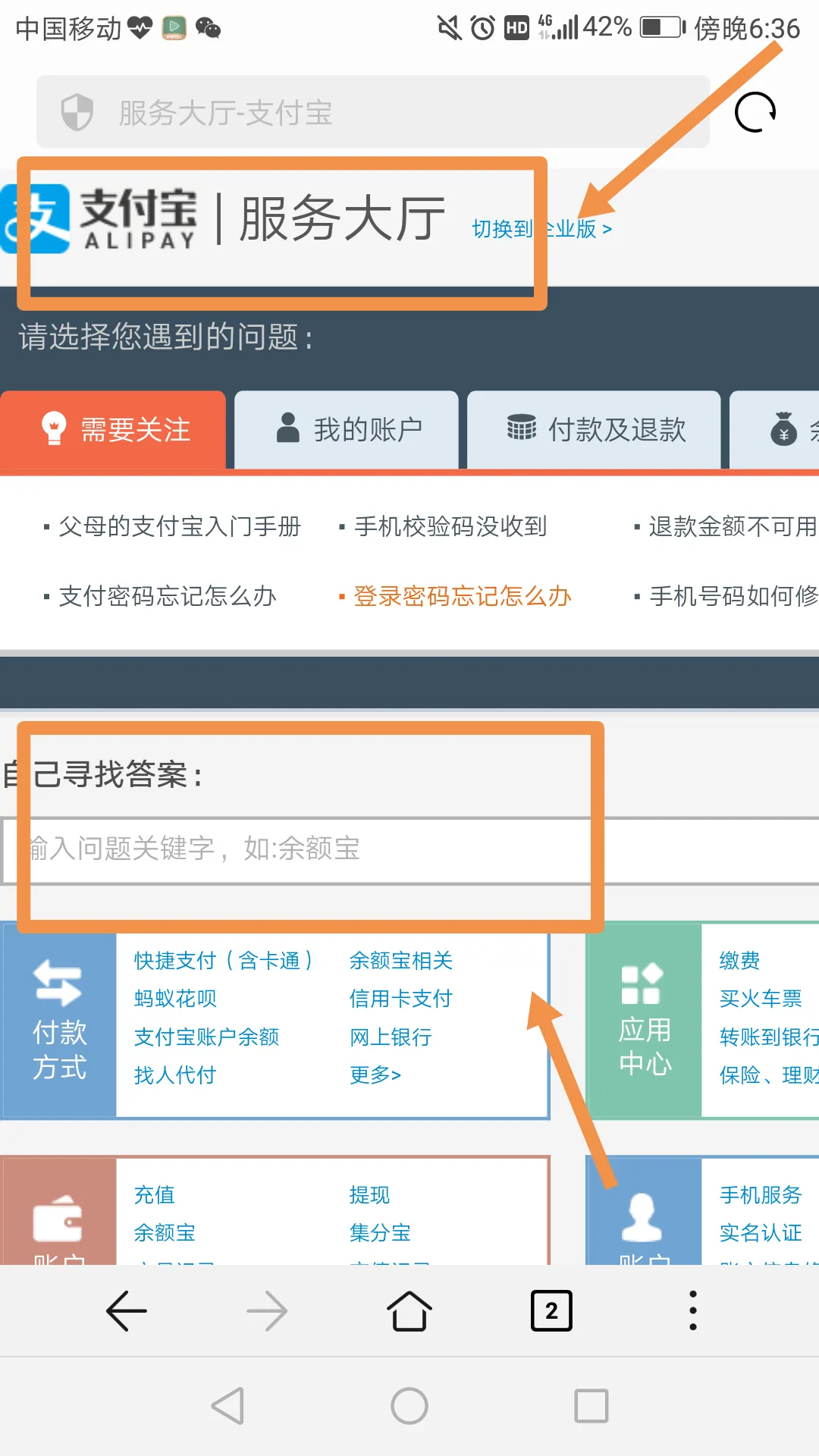Open 集分宝 topic

(x=380, y=1233)
